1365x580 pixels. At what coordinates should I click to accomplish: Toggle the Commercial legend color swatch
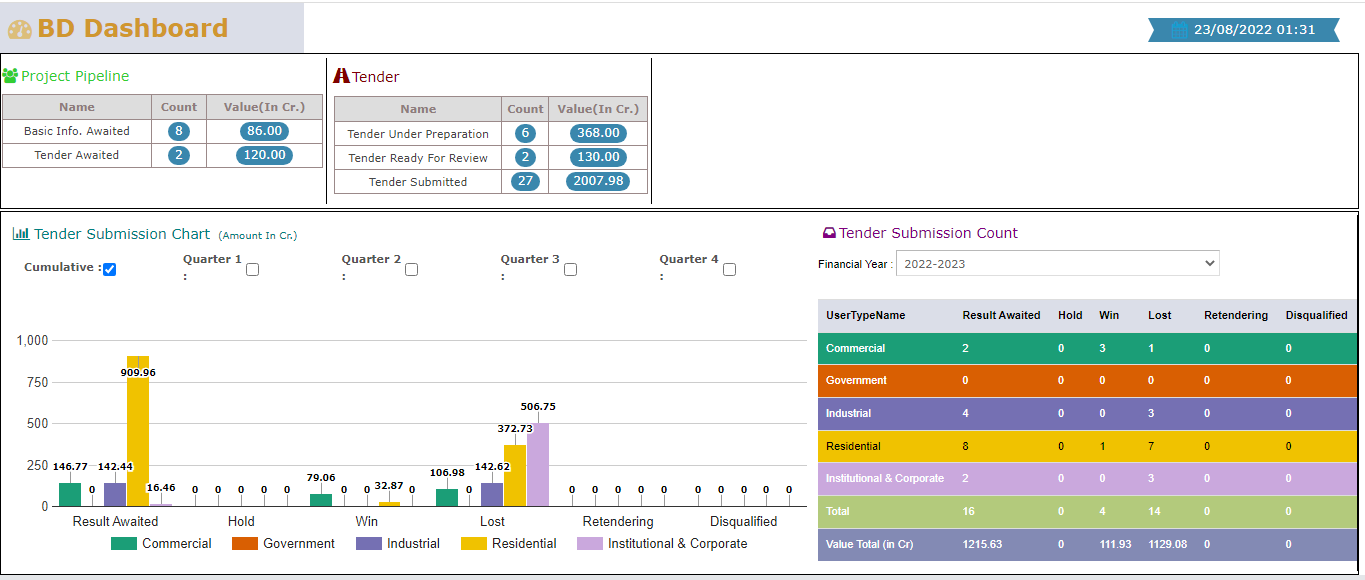tap(123, 544)
